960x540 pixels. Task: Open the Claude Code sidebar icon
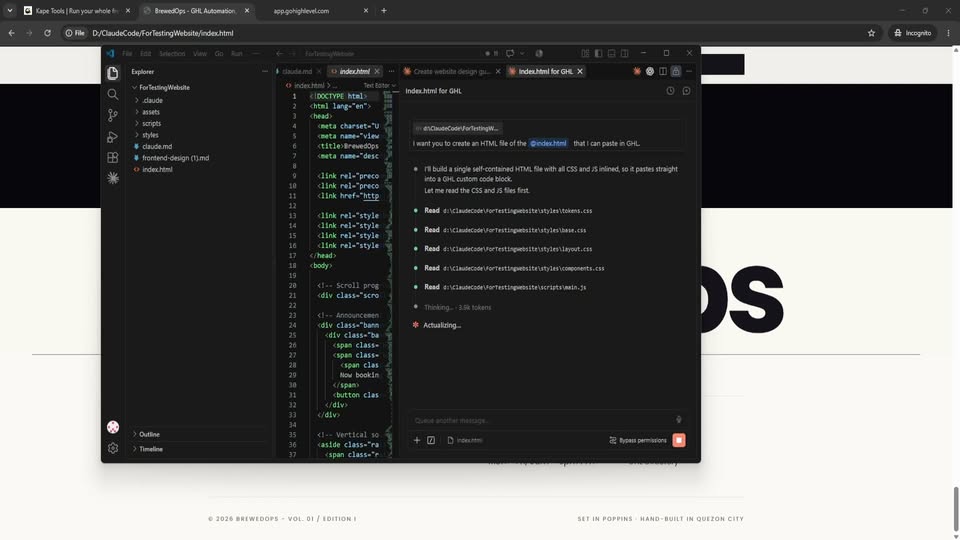click(113, 178)
